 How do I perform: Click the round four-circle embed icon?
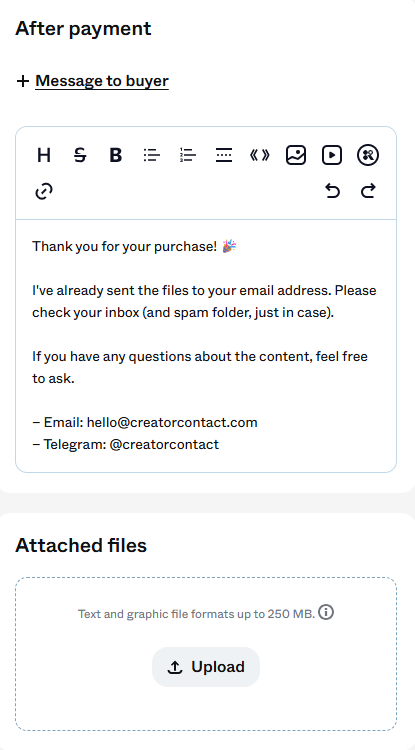tap(368, 155)
